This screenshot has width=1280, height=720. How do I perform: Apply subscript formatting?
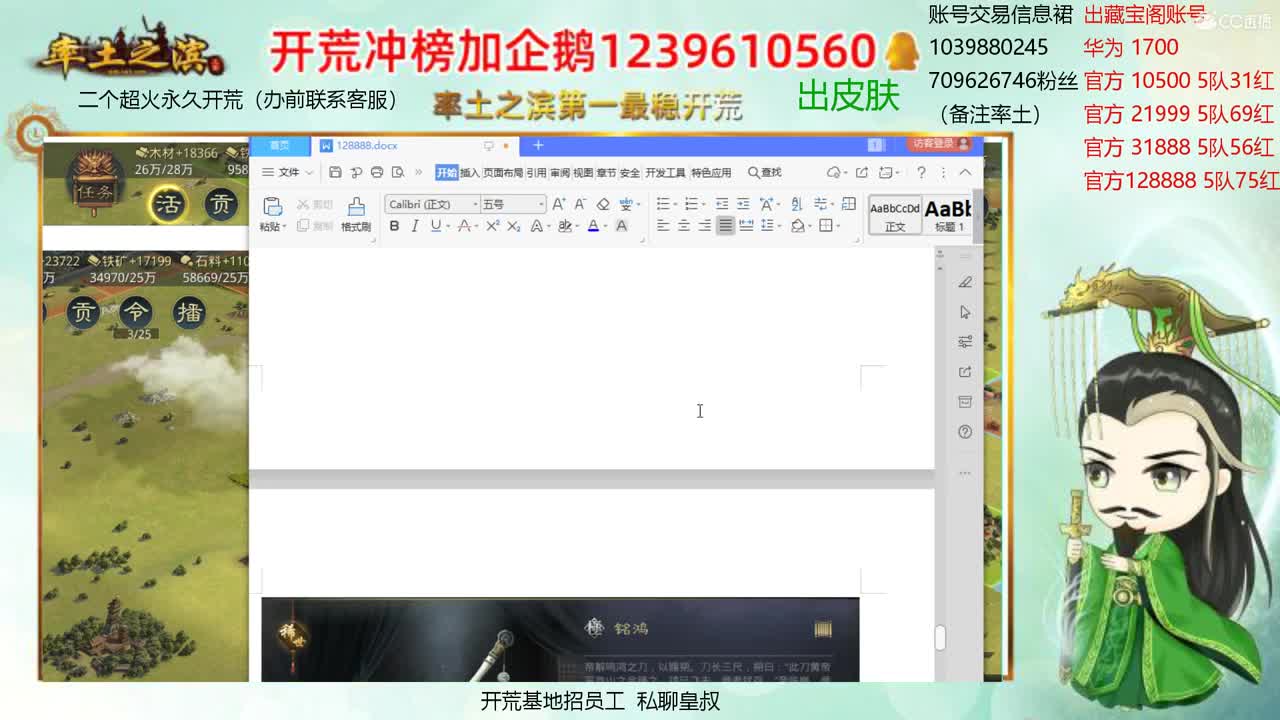[x=513, y=226]
